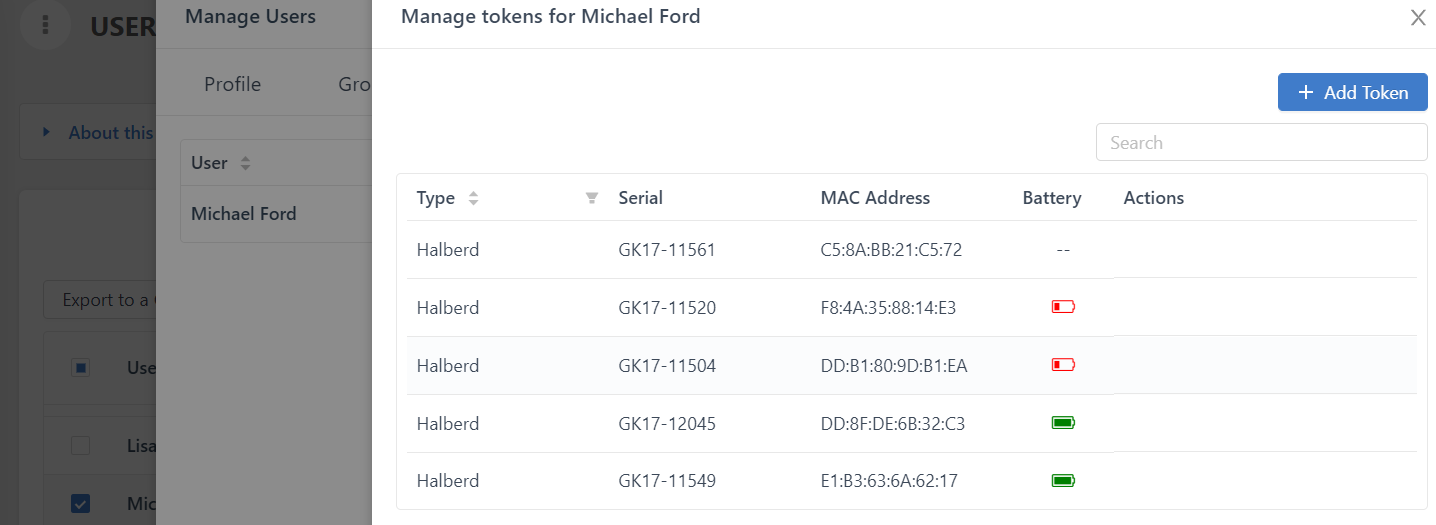Uncheck the checked Michael row checkbox
Viewport: 1436px width, 525px height.
point(81,504)
